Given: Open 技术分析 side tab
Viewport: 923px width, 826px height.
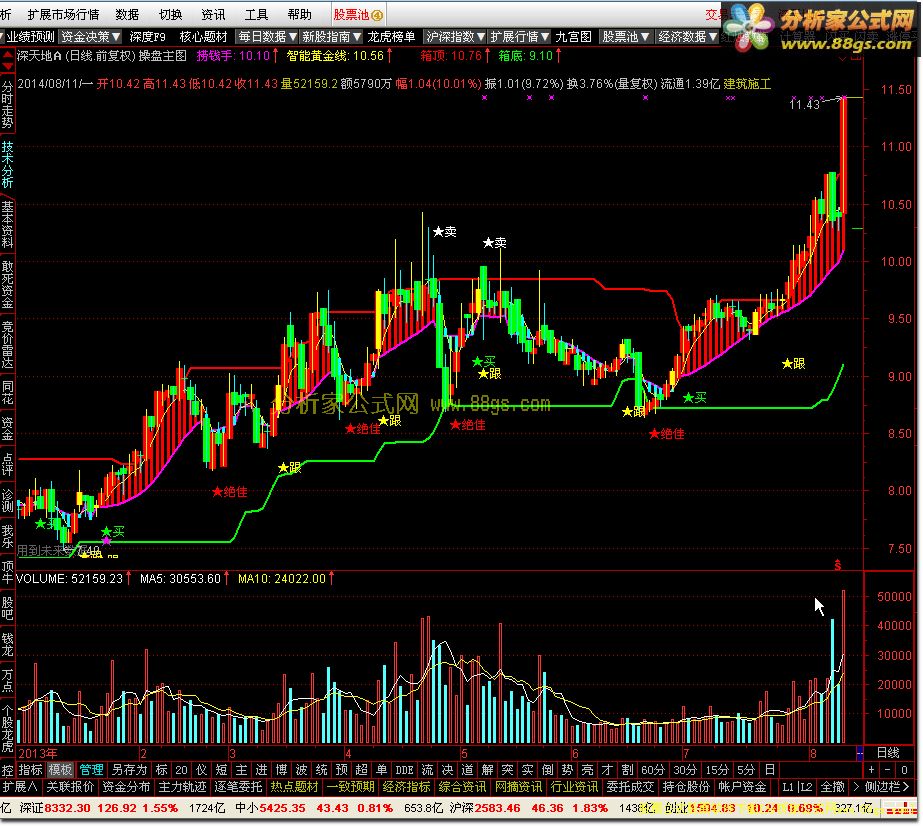Looking at the screenshot, I should (7, 165).
